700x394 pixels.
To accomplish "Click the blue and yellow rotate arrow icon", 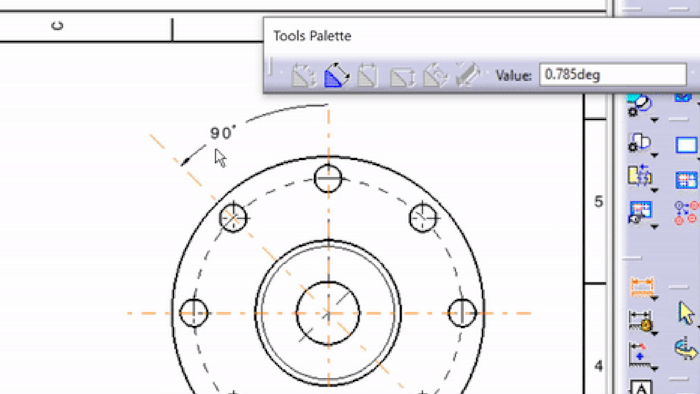I will click(x=686, y=349).
